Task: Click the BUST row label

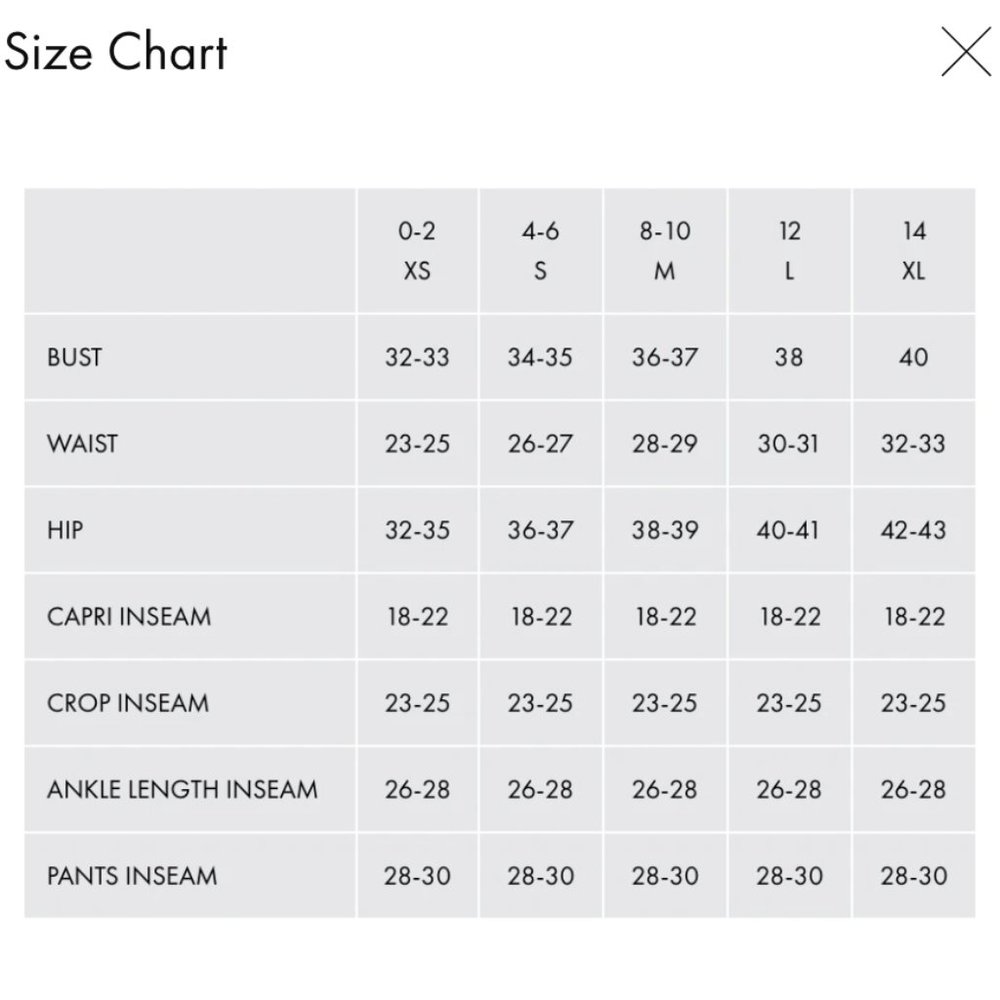Action: pos(74,357)
